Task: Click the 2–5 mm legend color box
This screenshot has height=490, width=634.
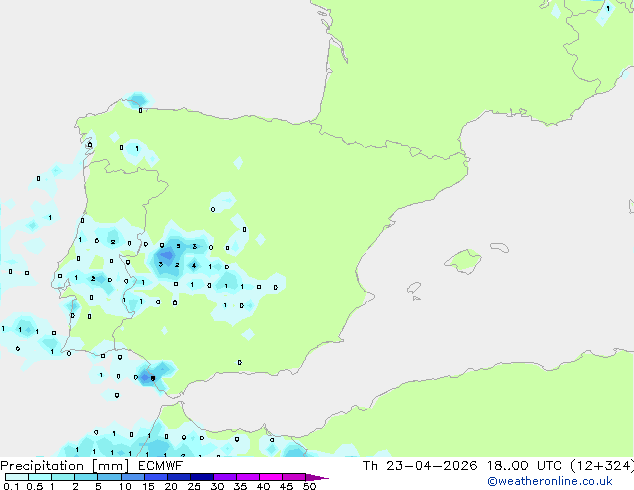Action: (x=86, y=477)
